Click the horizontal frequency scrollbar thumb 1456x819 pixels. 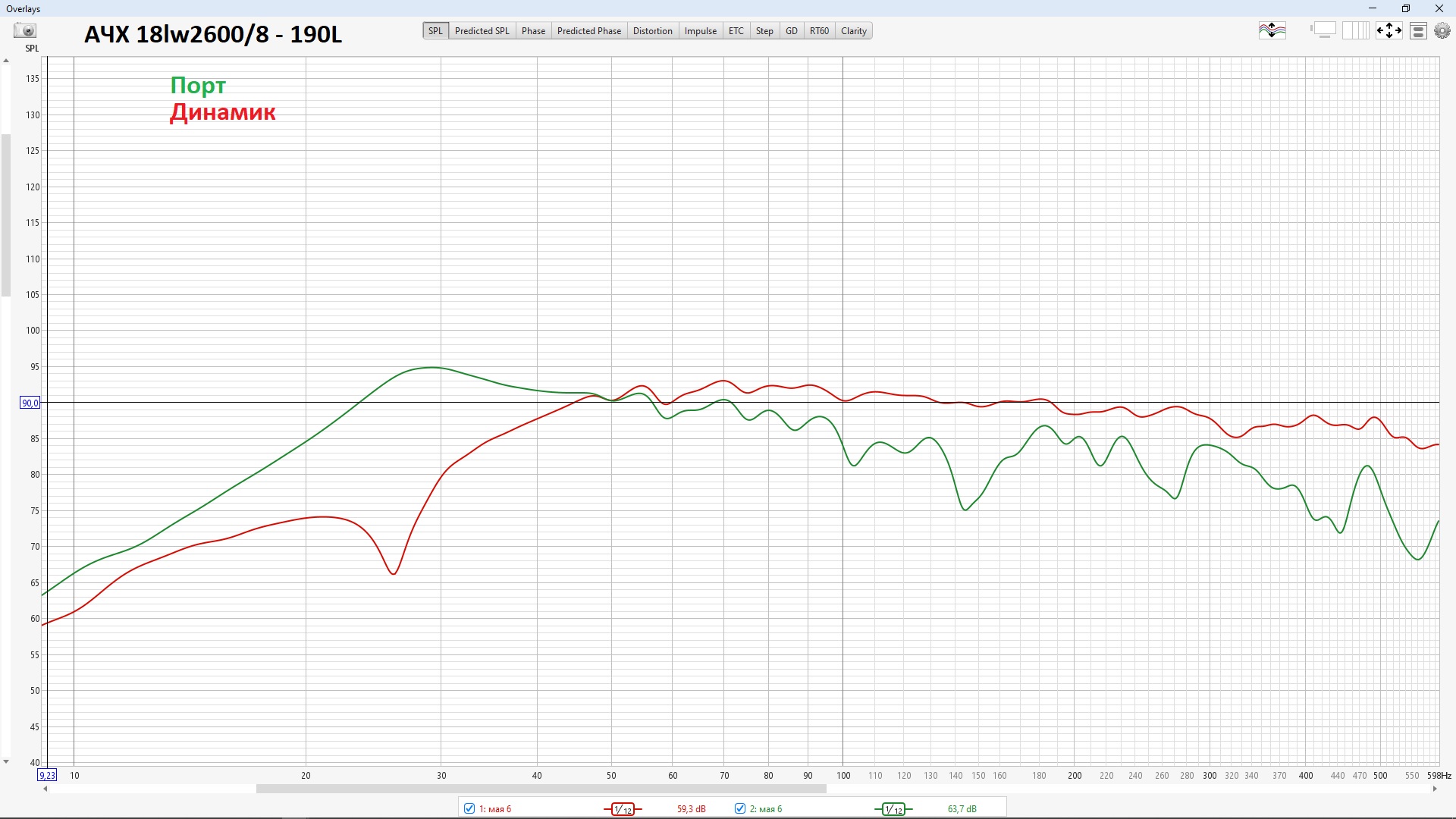(541, 789)
